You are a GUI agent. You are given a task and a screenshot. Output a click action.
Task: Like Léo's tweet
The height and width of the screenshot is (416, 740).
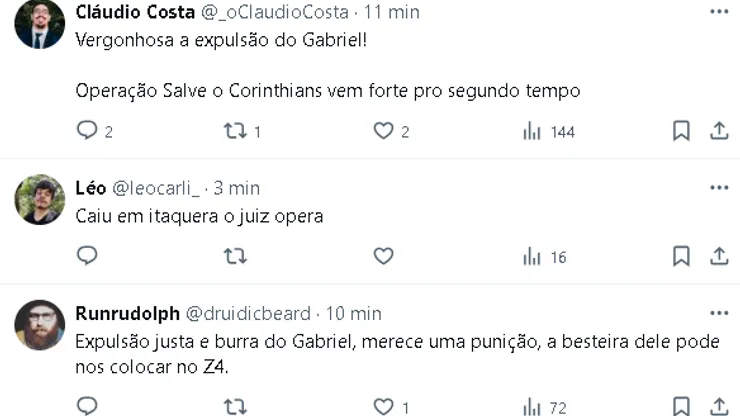click(383, 256)
